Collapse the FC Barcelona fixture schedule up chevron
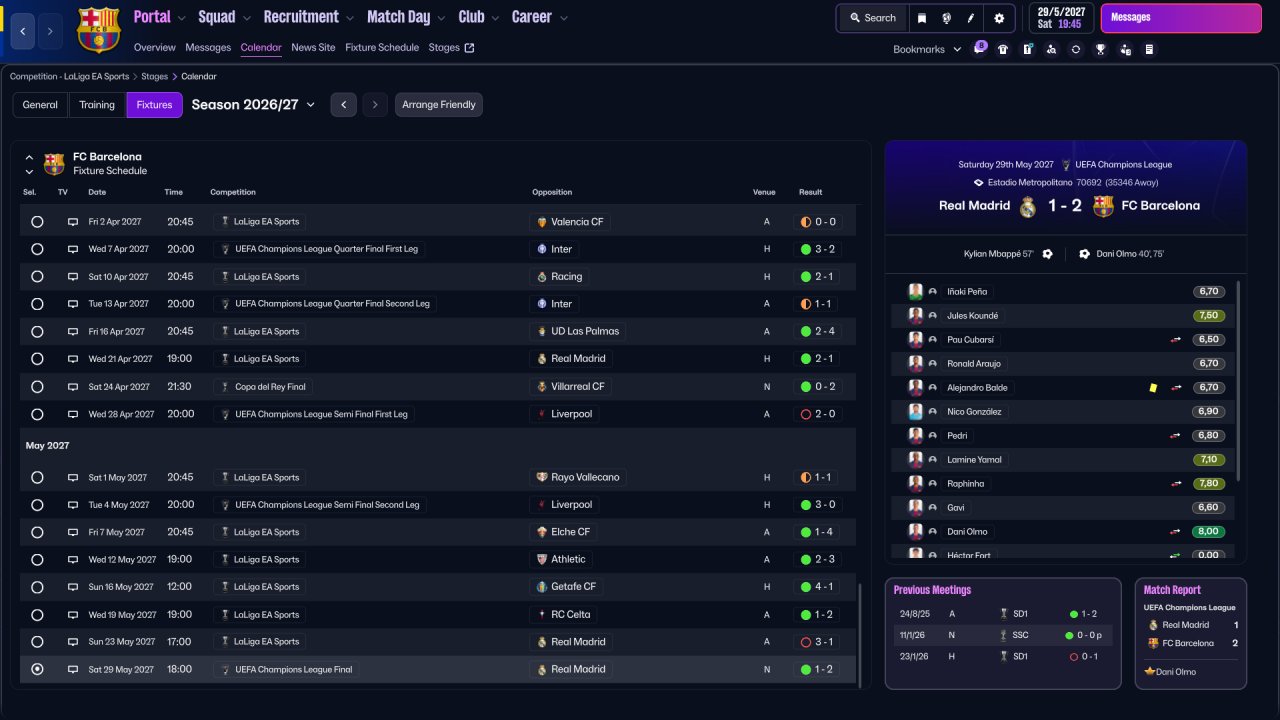Image resolution: width=1280 pixels, height=720 pixels. pyautogui.click(x=29, y=157)
